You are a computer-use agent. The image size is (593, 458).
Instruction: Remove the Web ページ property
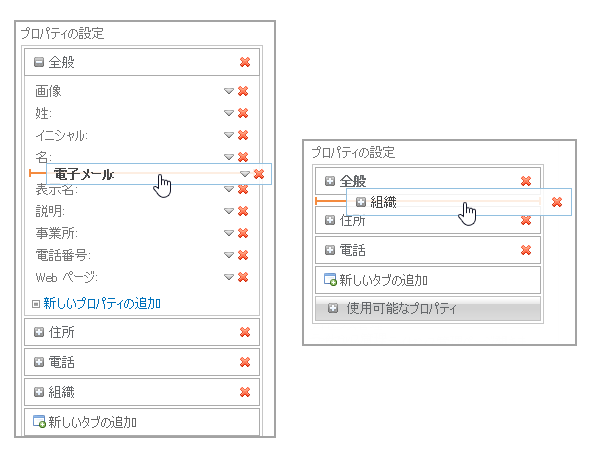tap(243, 277)
